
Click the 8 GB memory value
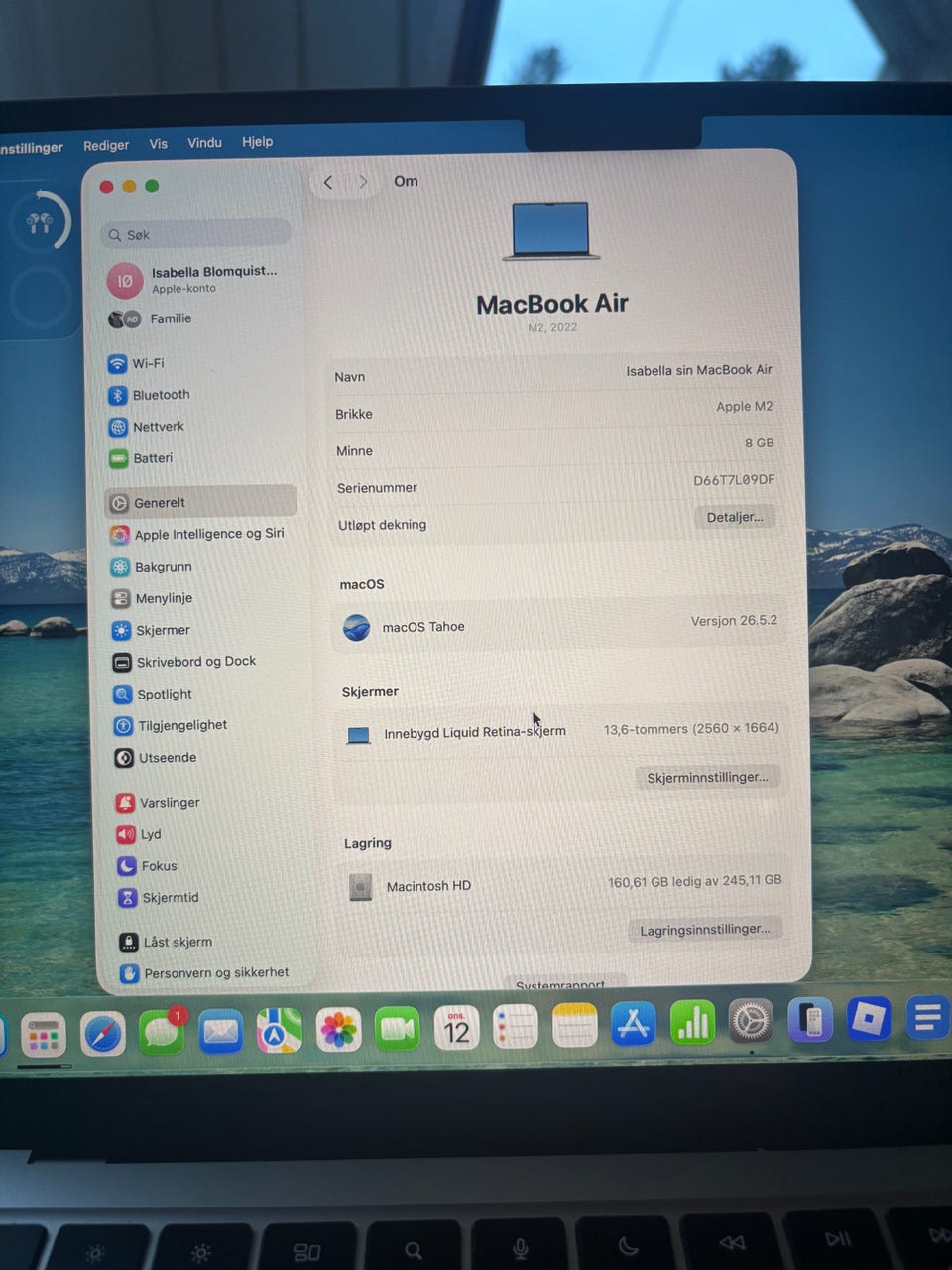(759, 444)
